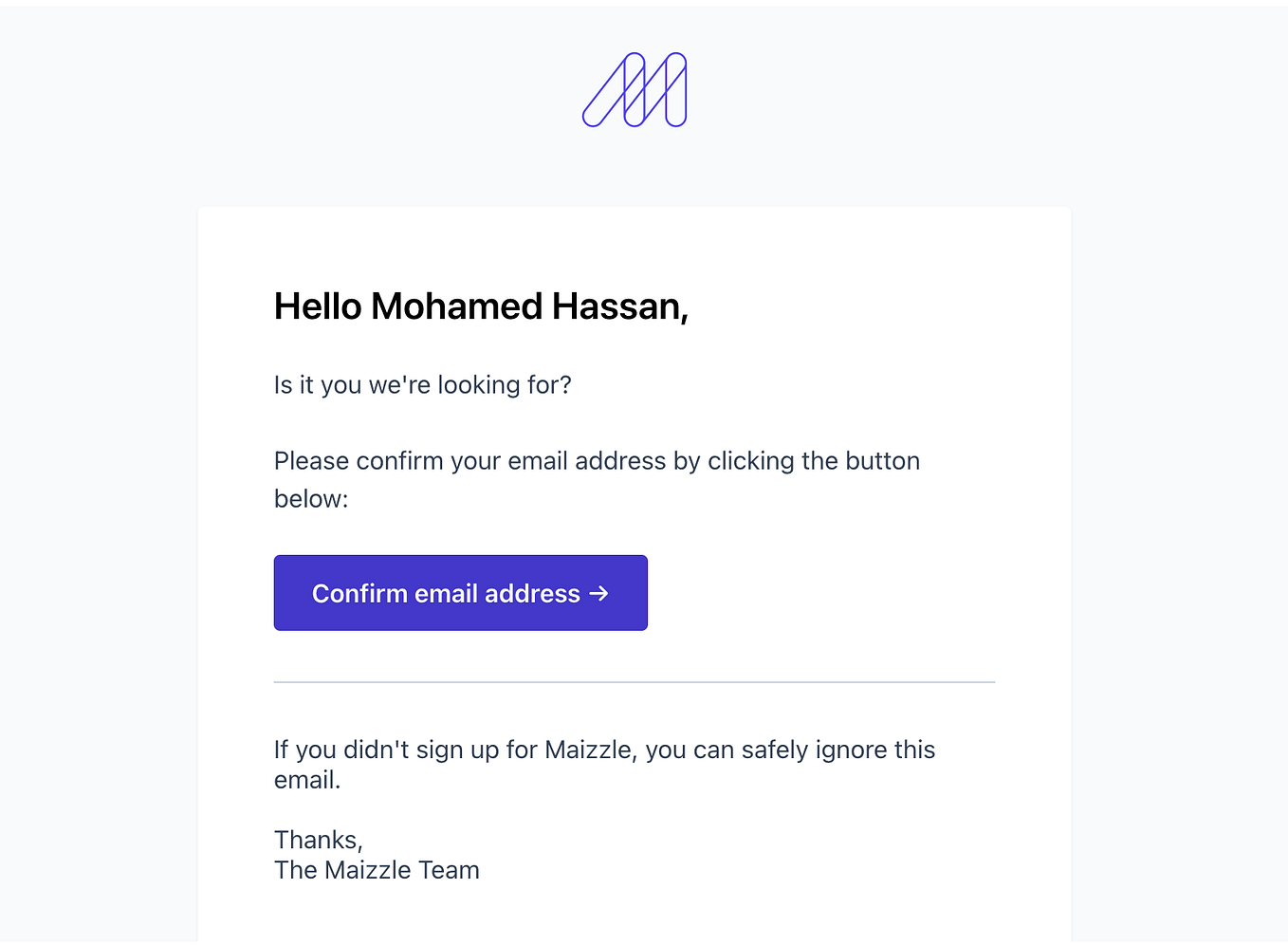
Task: Click the 'Please confirm your email address' line
Action: 597,461
